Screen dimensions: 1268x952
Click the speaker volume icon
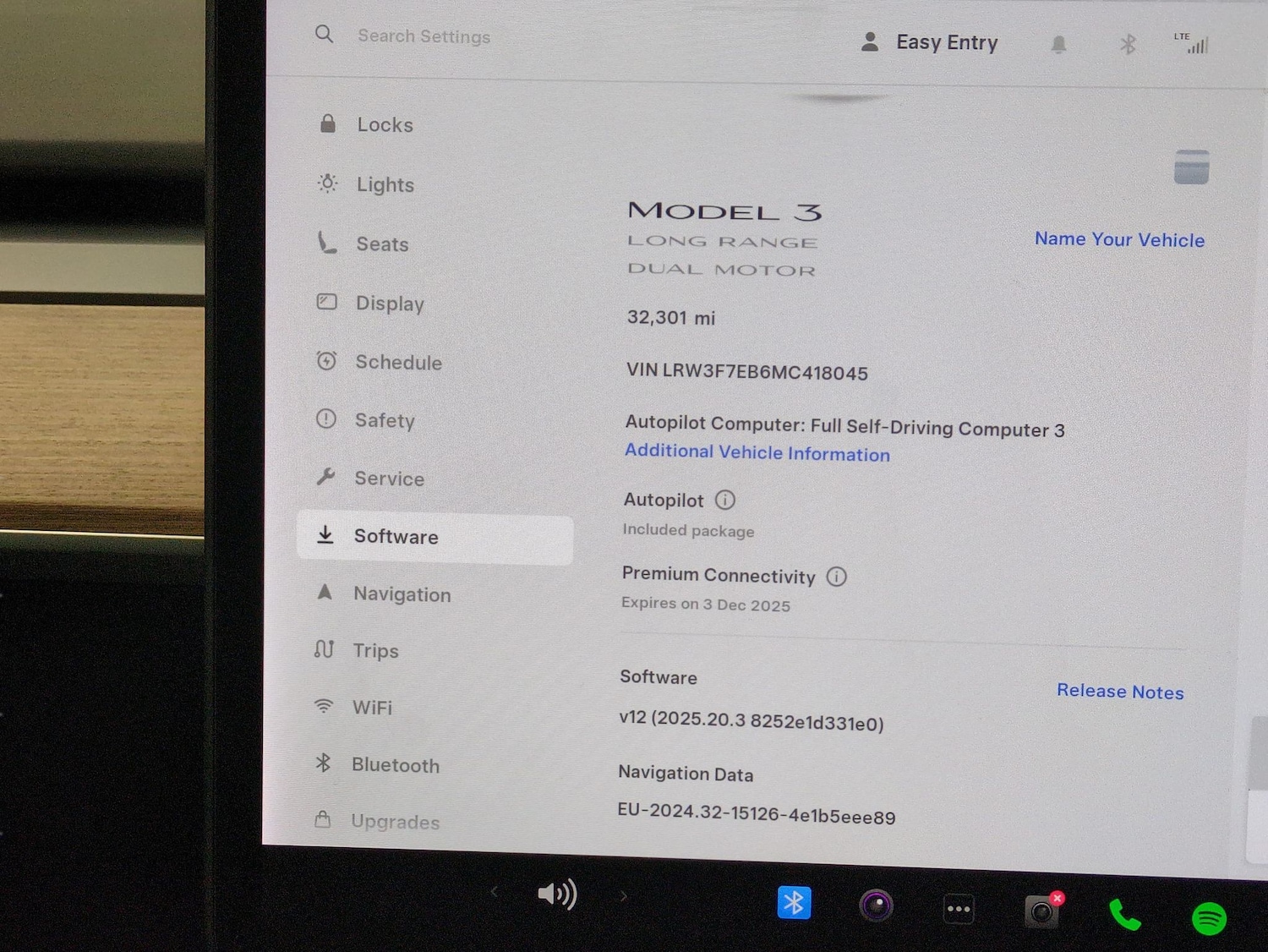(557, 894)
